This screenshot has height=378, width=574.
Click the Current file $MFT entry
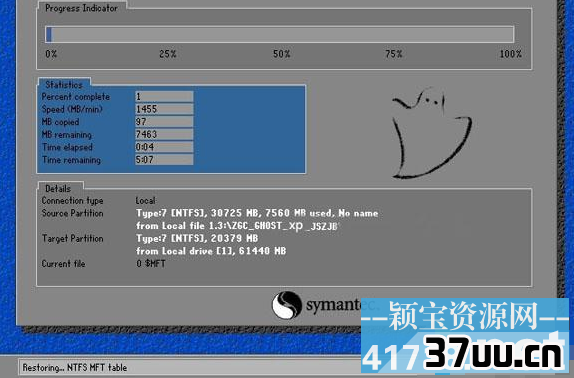151,263
